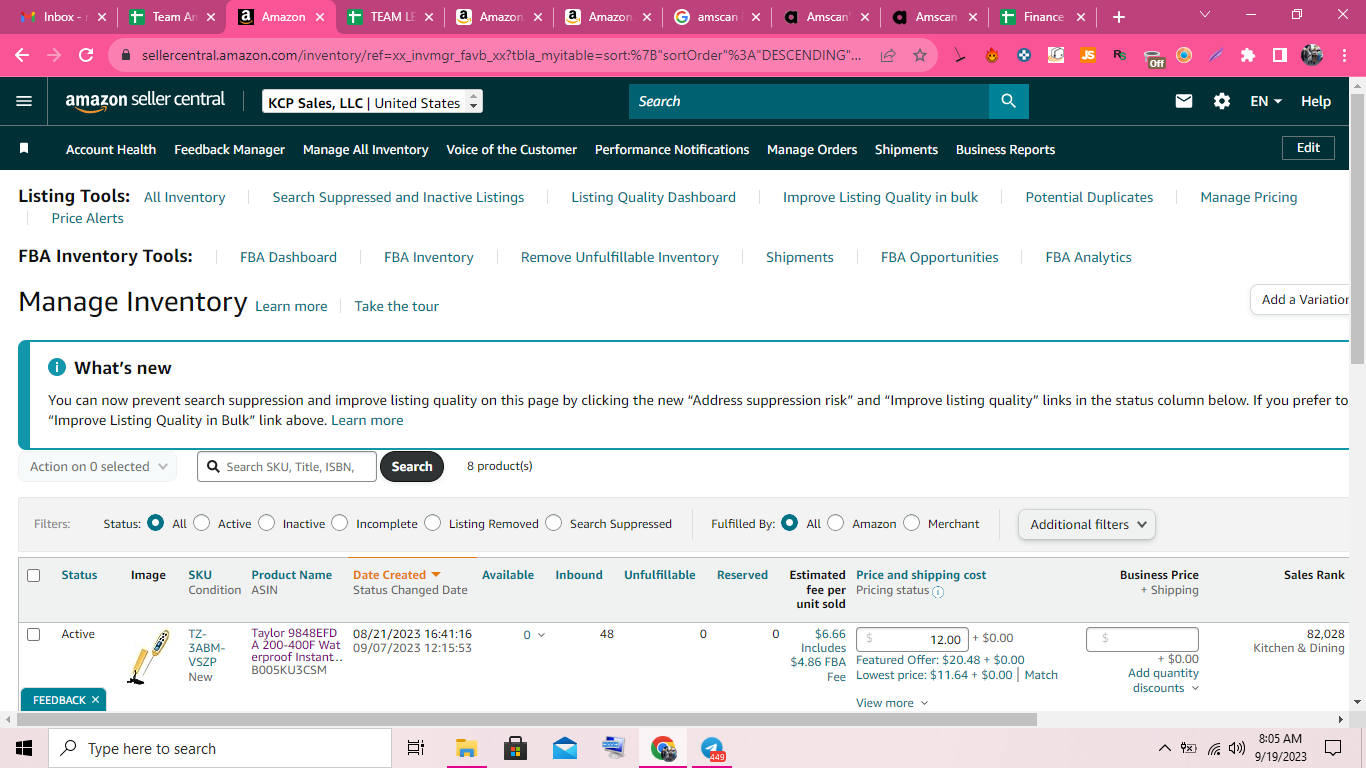Open File Explorer from the taskbar
The image size is (1366, 768).
tap(466, 748)
